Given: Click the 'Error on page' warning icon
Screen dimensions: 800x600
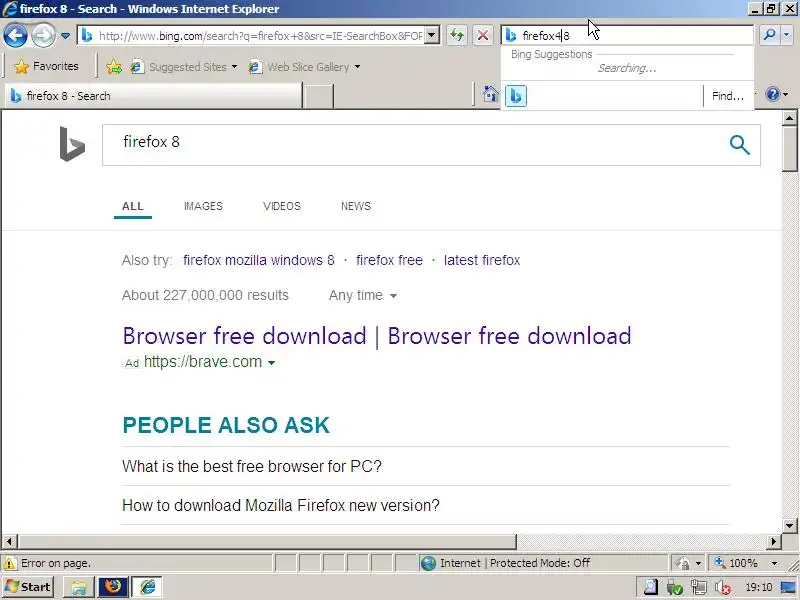Looking at the screenshot, I should point(9,563).
